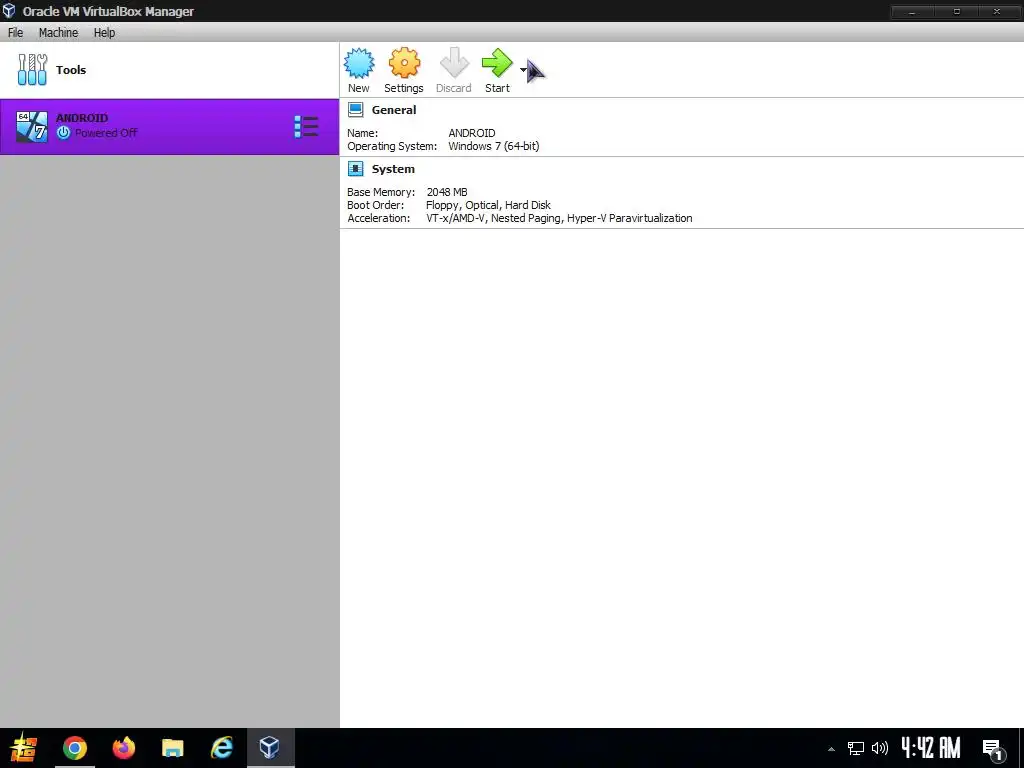Viewport: 1024px width, 768px height.
Task: Click the System section chip icon
Action: pos(355,169)
